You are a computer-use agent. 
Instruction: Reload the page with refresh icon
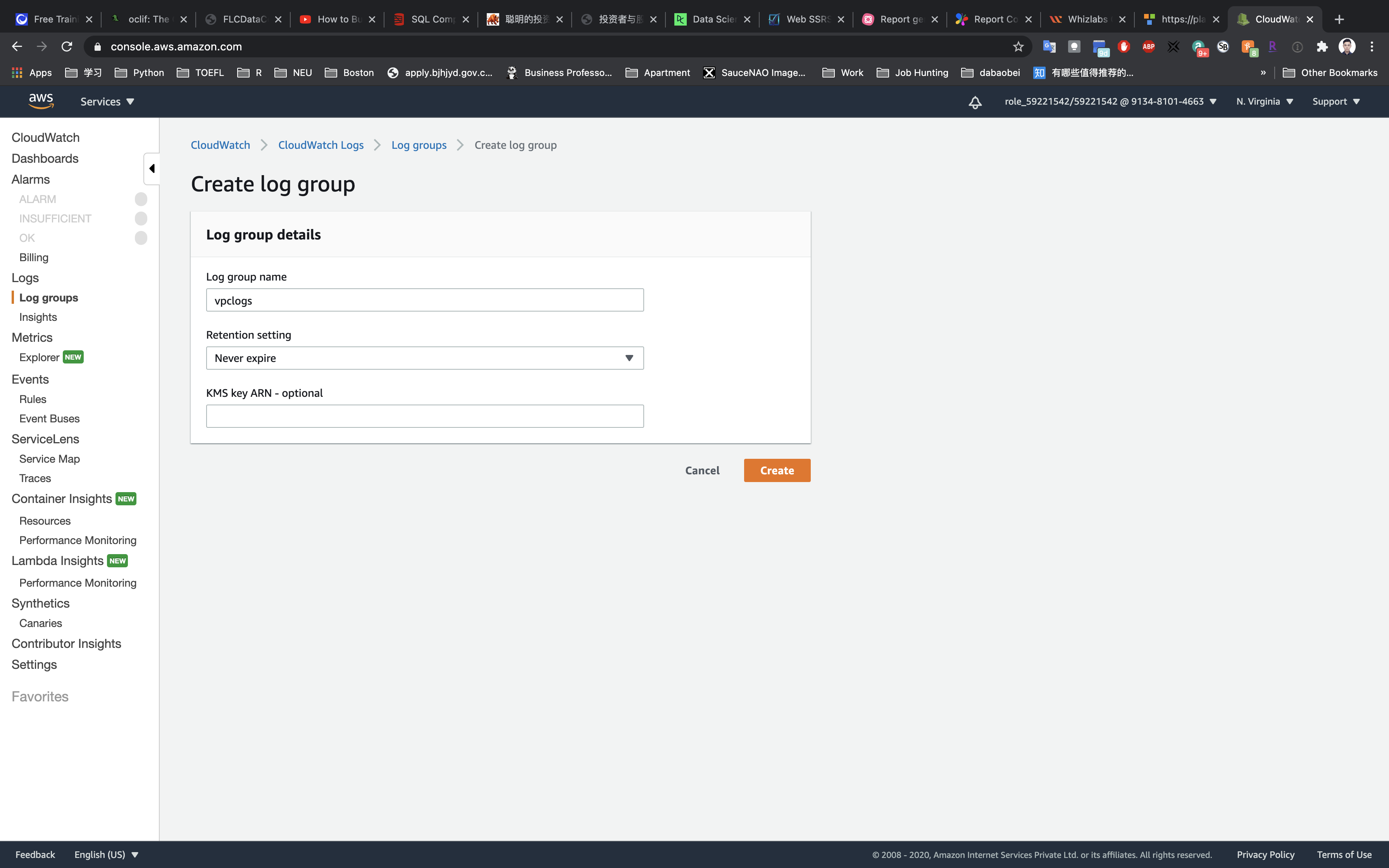(67, 46)
